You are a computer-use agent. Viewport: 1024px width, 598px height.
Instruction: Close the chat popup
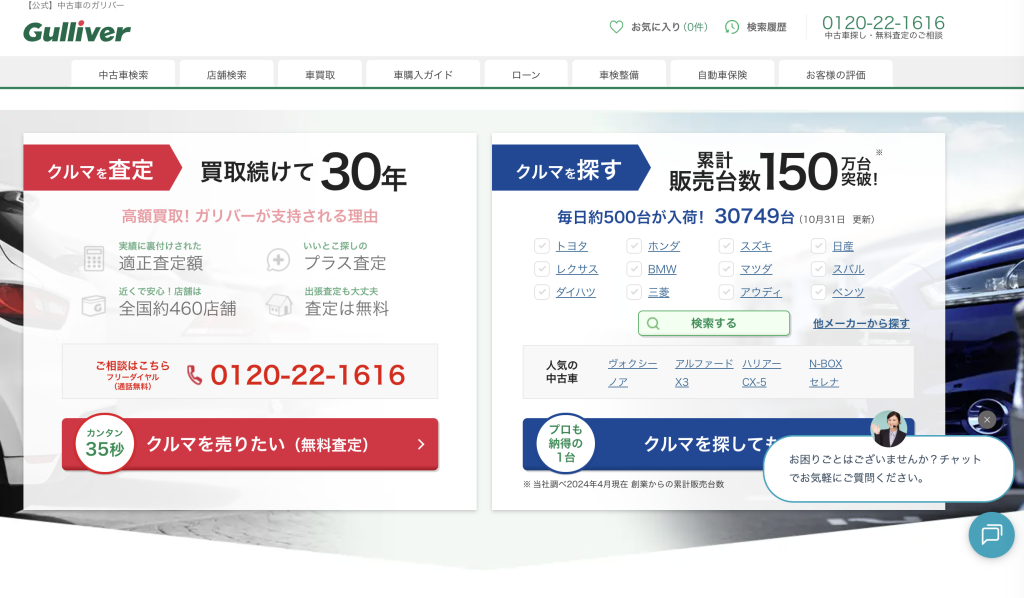pyautogui.click(x=987, y=420)
